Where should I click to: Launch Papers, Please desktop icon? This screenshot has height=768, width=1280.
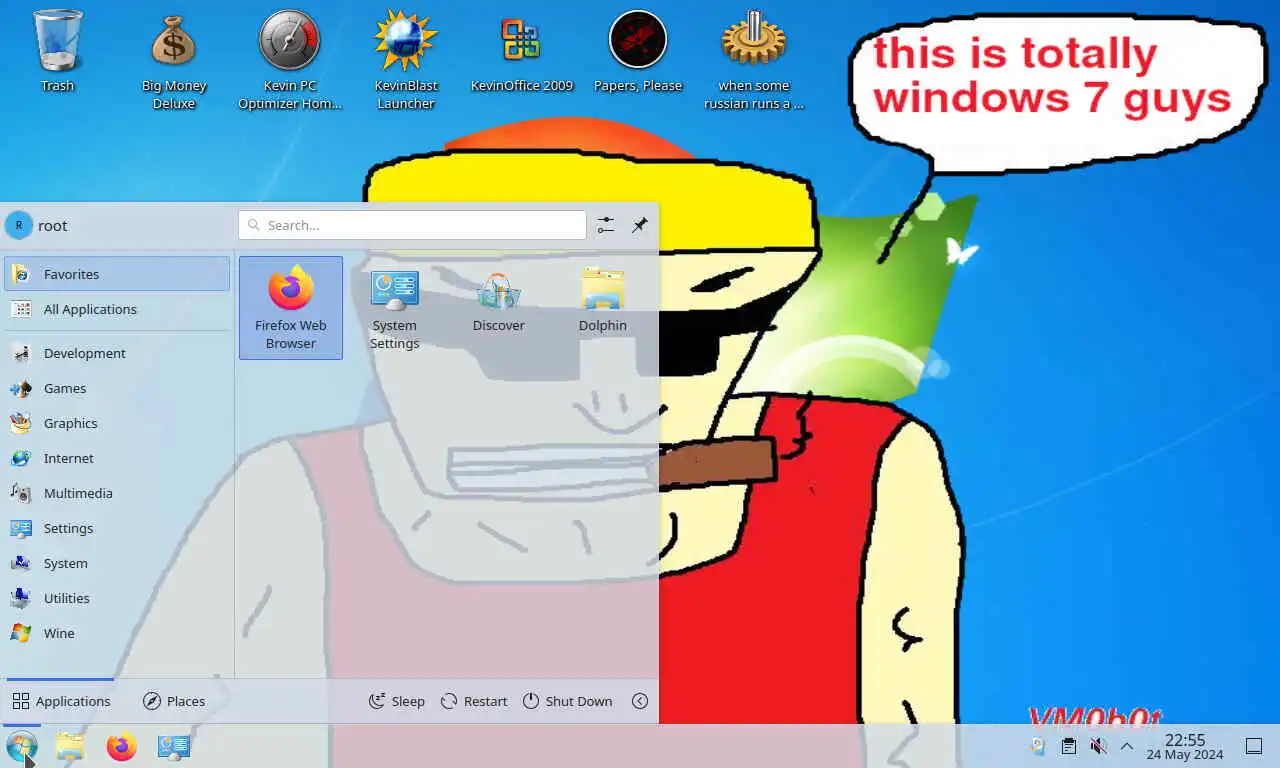coord(638,52)
